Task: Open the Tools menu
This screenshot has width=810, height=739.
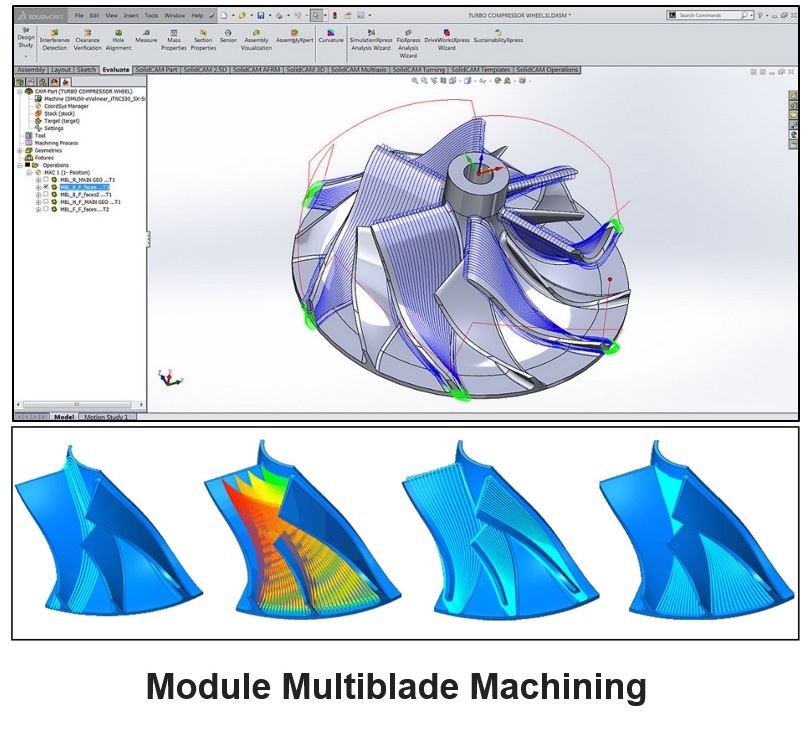Action: click(151, 15)
